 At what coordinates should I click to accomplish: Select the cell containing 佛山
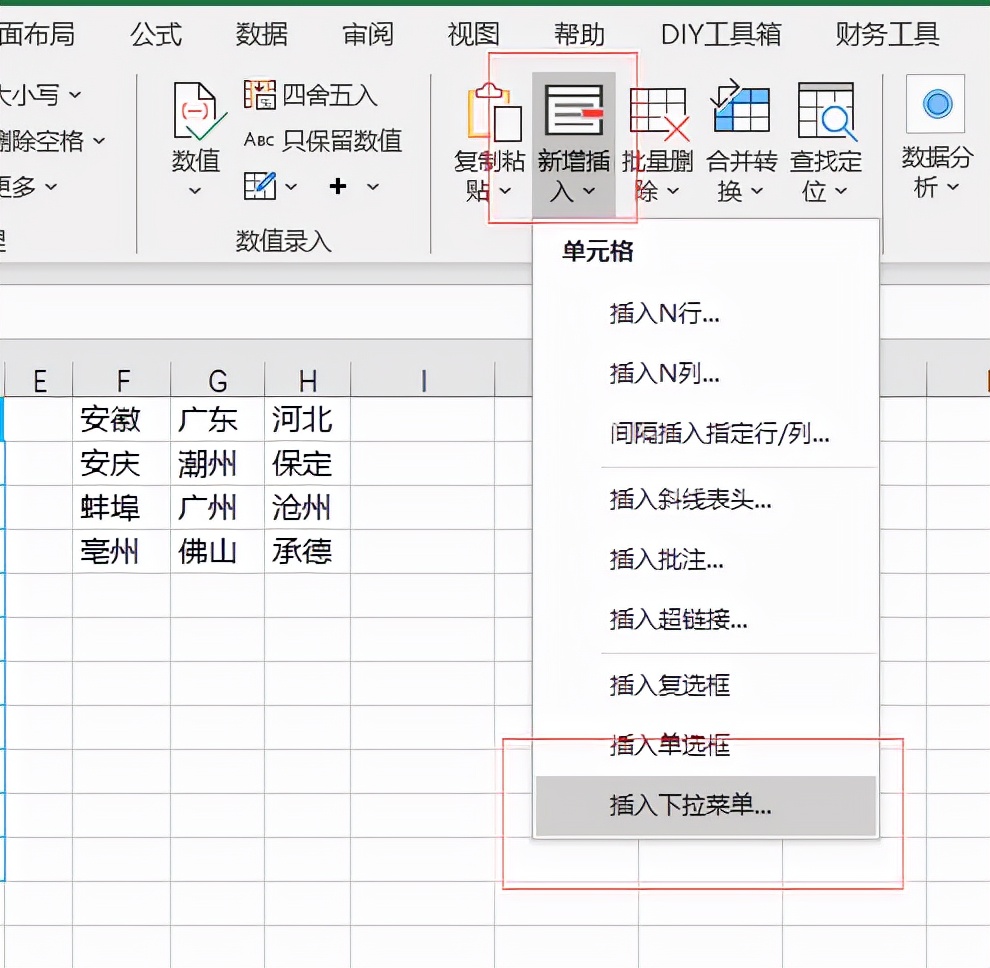tap(218, 552)
